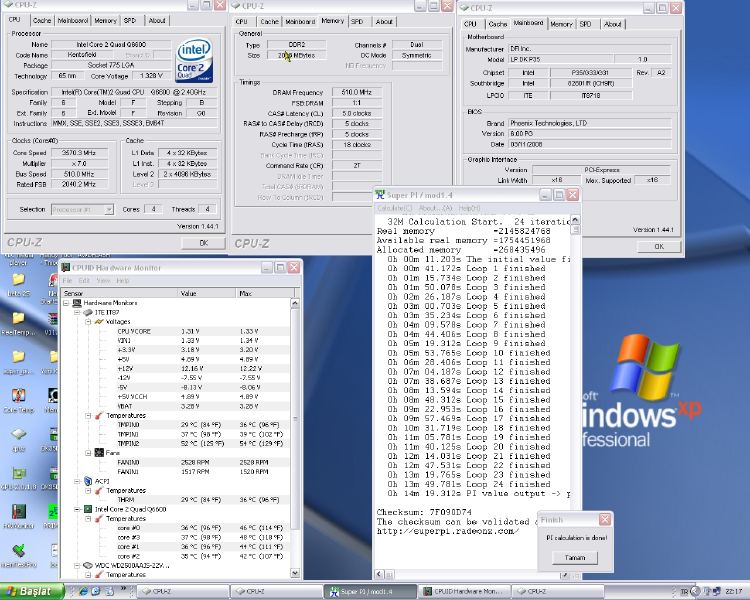Switch to SPD tab in middle CPU-Z window
This screenshot has width=750, height=600.
357,22
